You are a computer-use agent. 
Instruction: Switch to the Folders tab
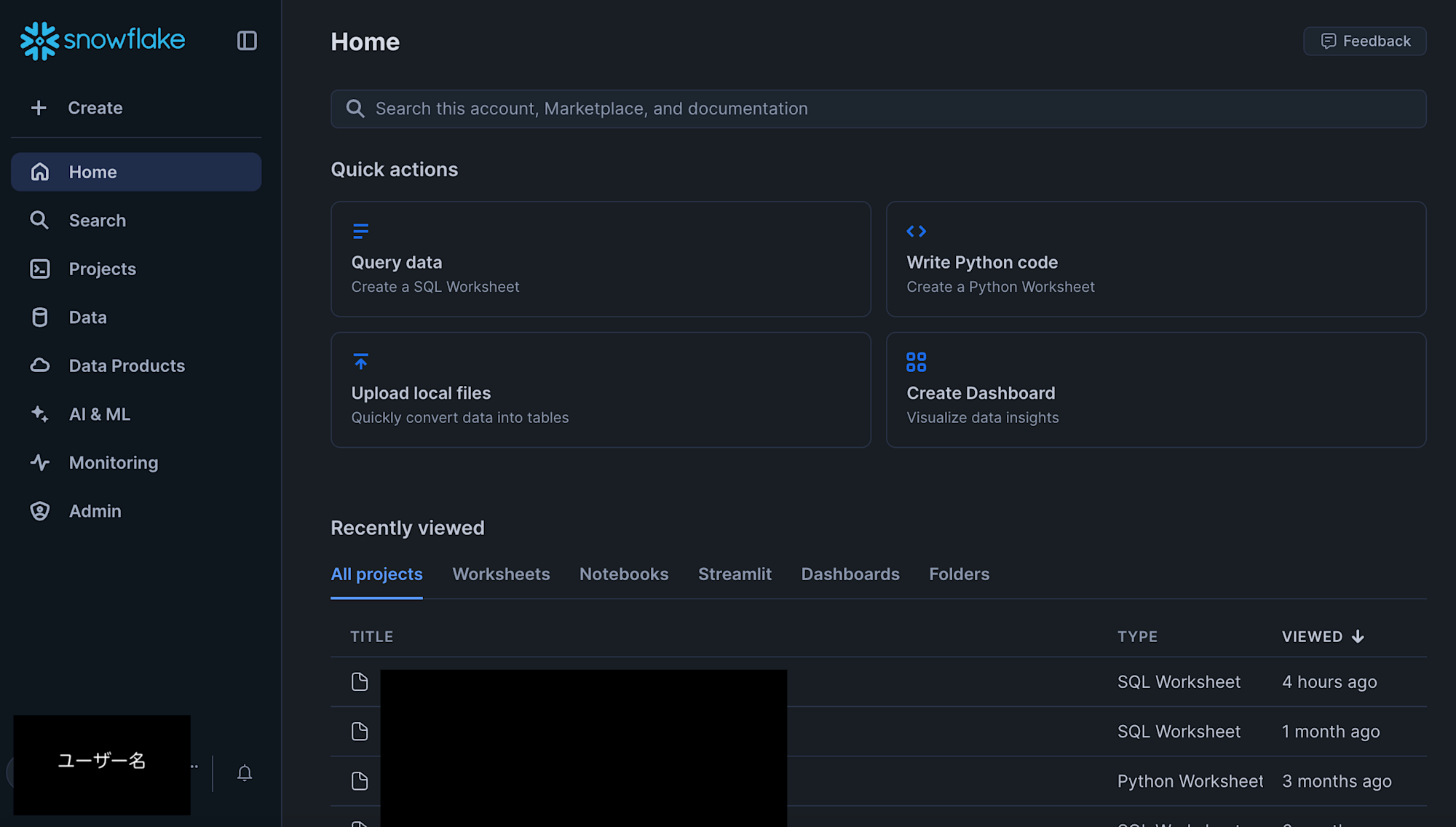(959, 574)
